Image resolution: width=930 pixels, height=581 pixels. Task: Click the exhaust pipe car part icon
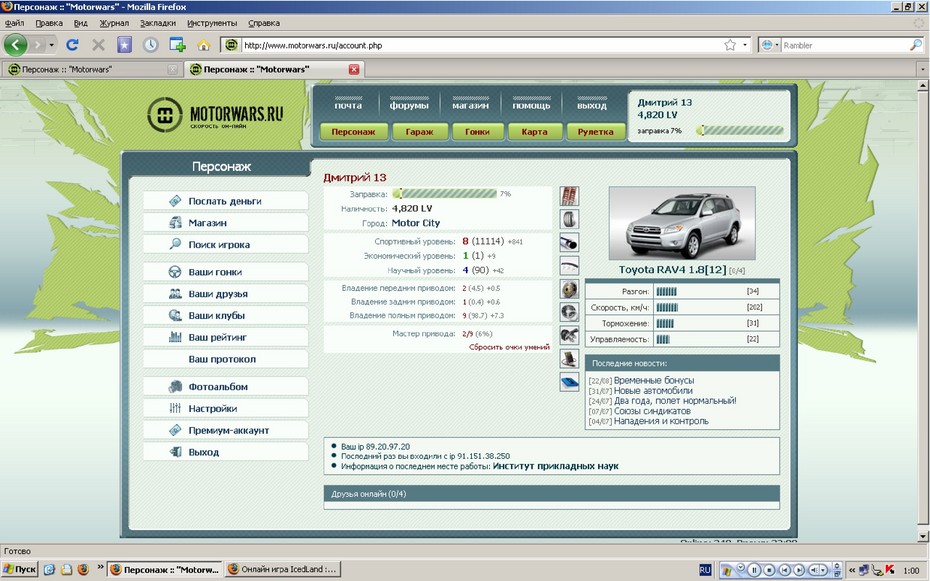pyautogui.click(x=569, y=242)
